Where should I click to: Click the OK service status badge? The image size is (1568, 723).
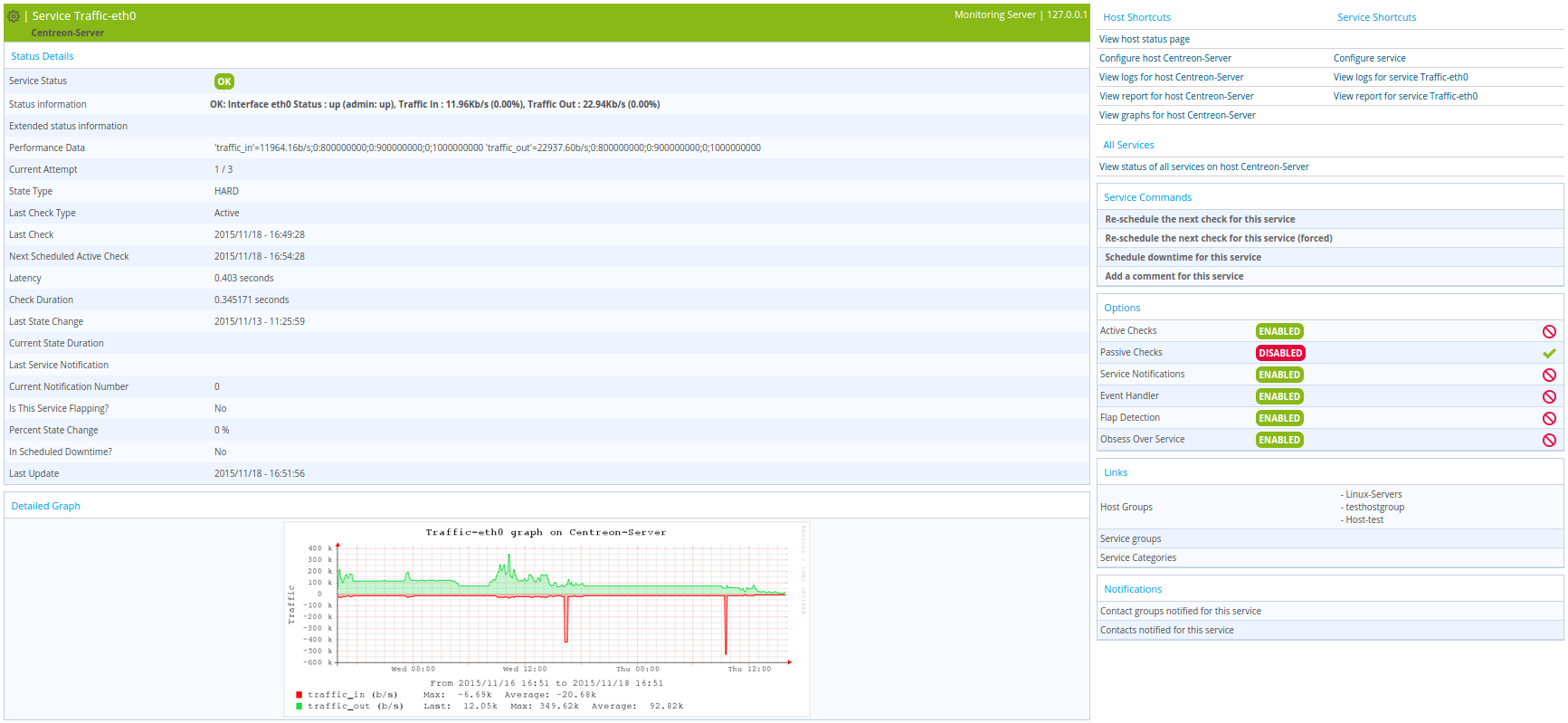[x=224, y=81]
